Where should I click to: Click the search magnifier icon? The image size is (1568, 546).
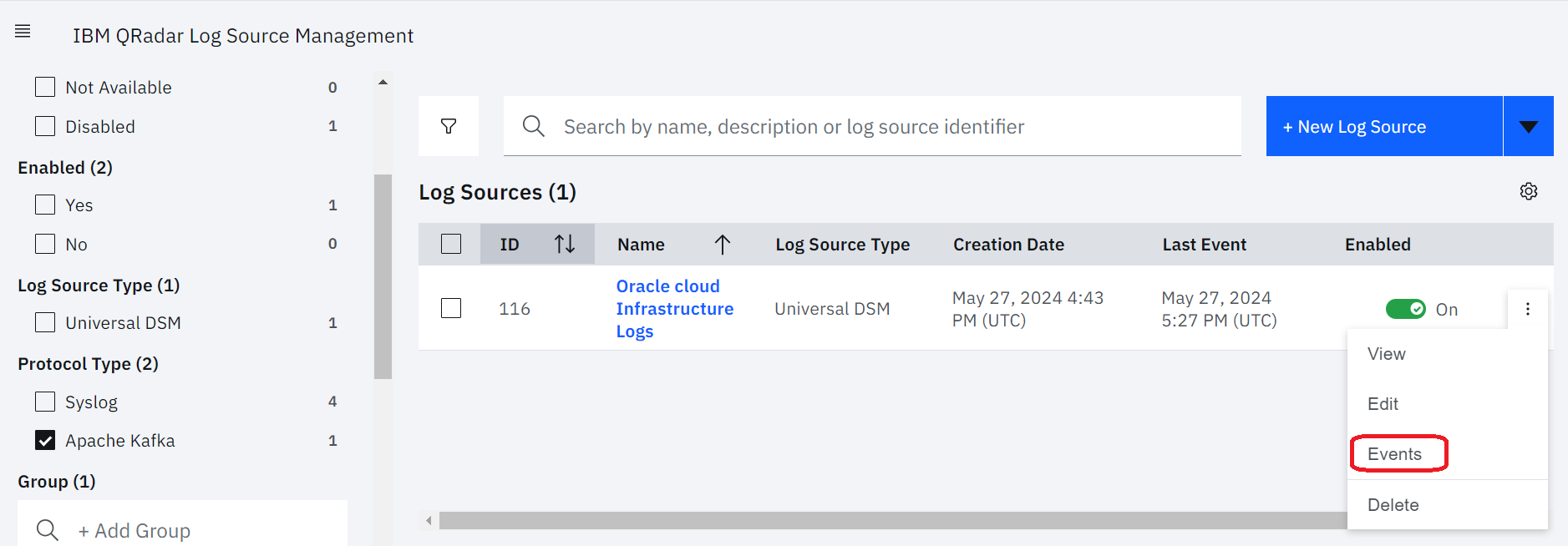pyautogui.click(x=533, y=126)
